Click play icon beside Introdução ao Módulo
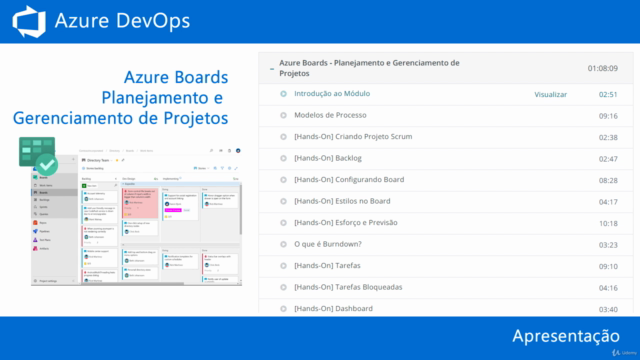Viewport: 640px width, 360px height. pos(283,94)
